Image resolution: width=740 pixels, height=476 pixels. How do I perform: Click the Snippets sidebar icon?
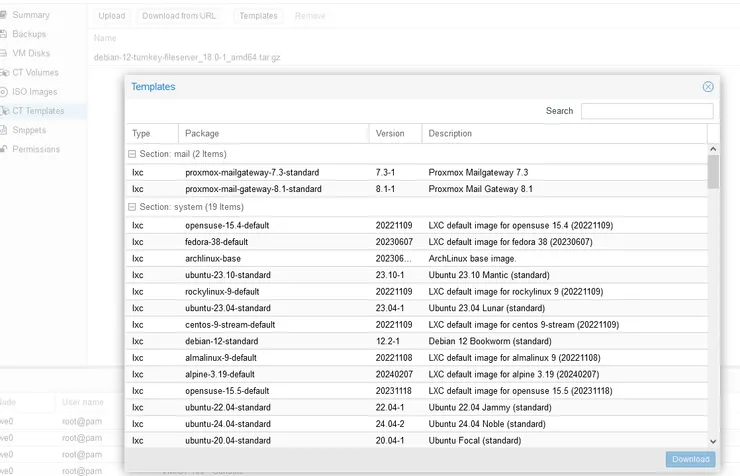pyautogui.click(x=5, y=130)
